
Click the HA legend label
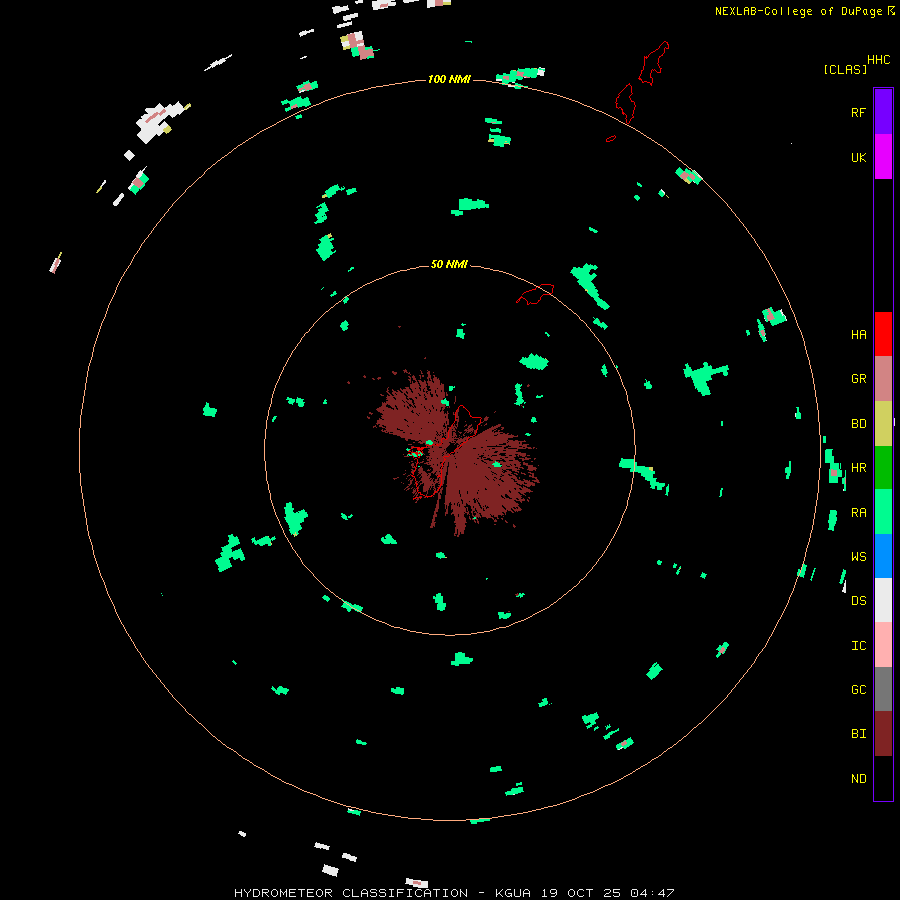pyautogui.click(x=858, y=335)
